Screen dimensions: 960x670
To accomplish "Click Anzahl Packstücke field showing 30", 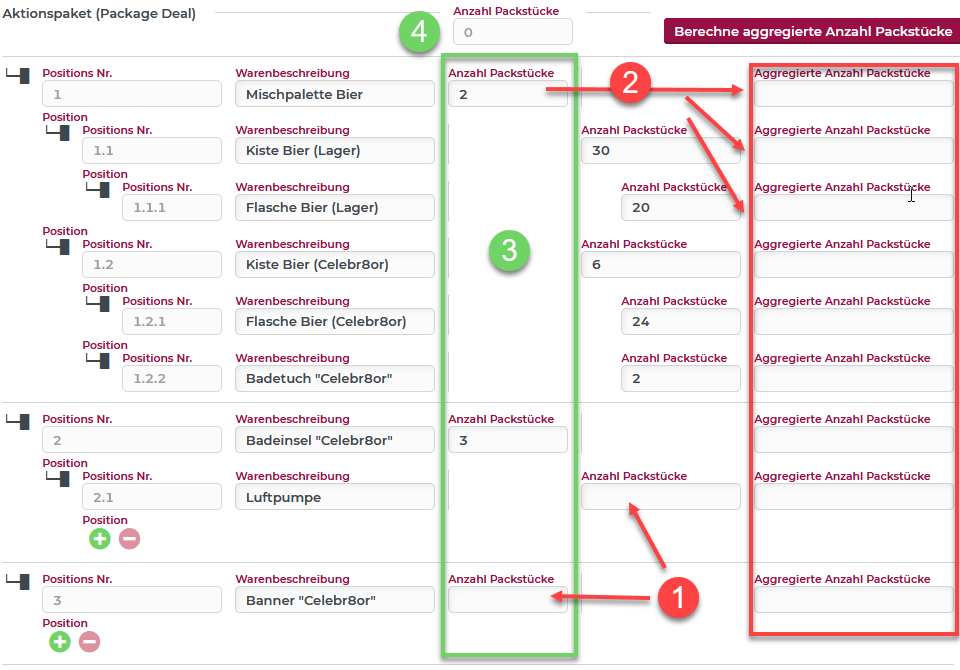I will (660, 151).
